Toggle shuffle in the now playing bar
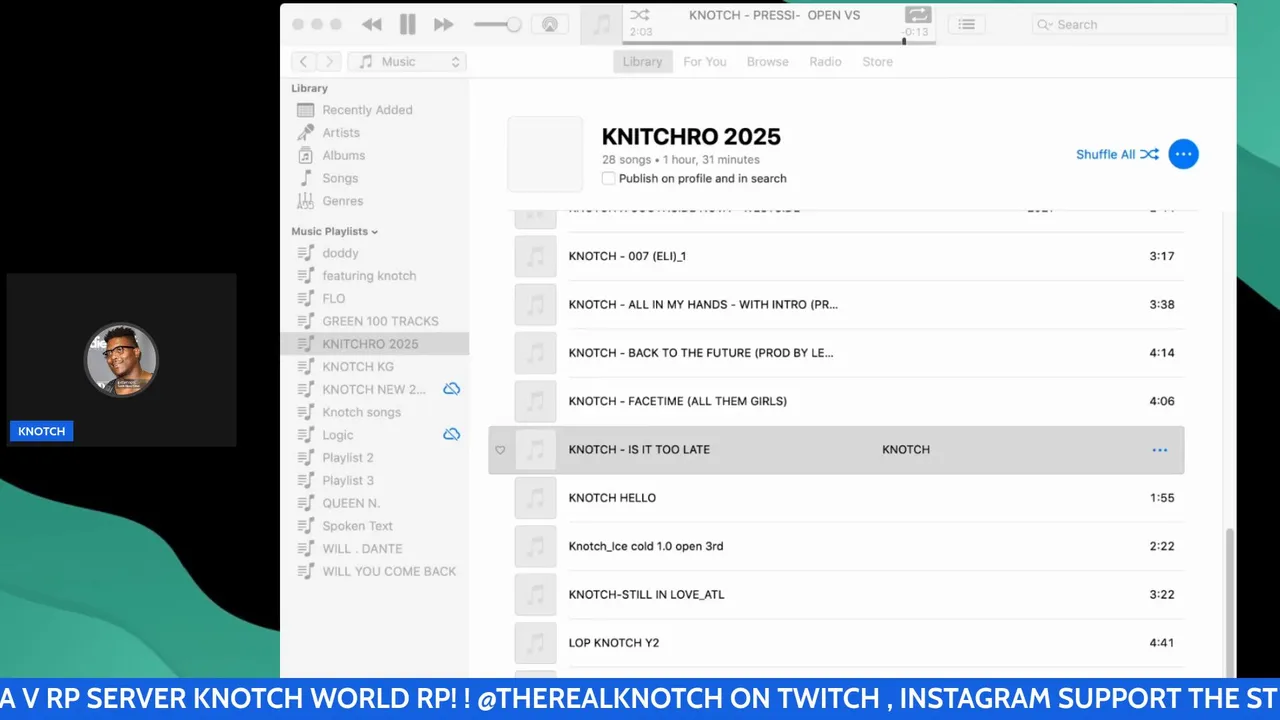Screen dimensions: 1280x720 click(x=639, y=15)
